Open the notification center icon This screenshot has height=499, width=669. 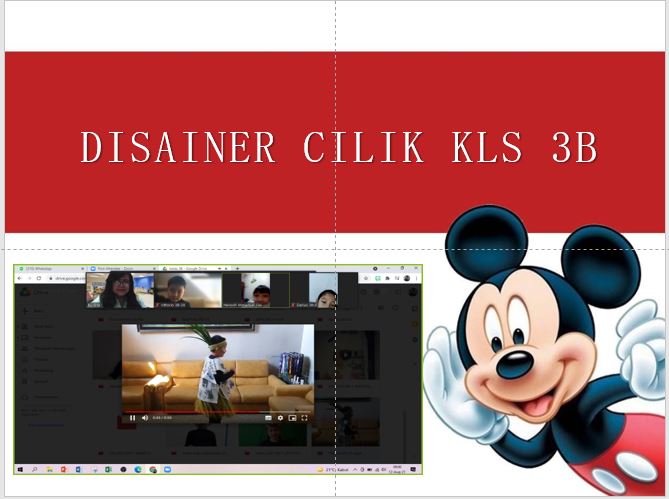(413, 470)
